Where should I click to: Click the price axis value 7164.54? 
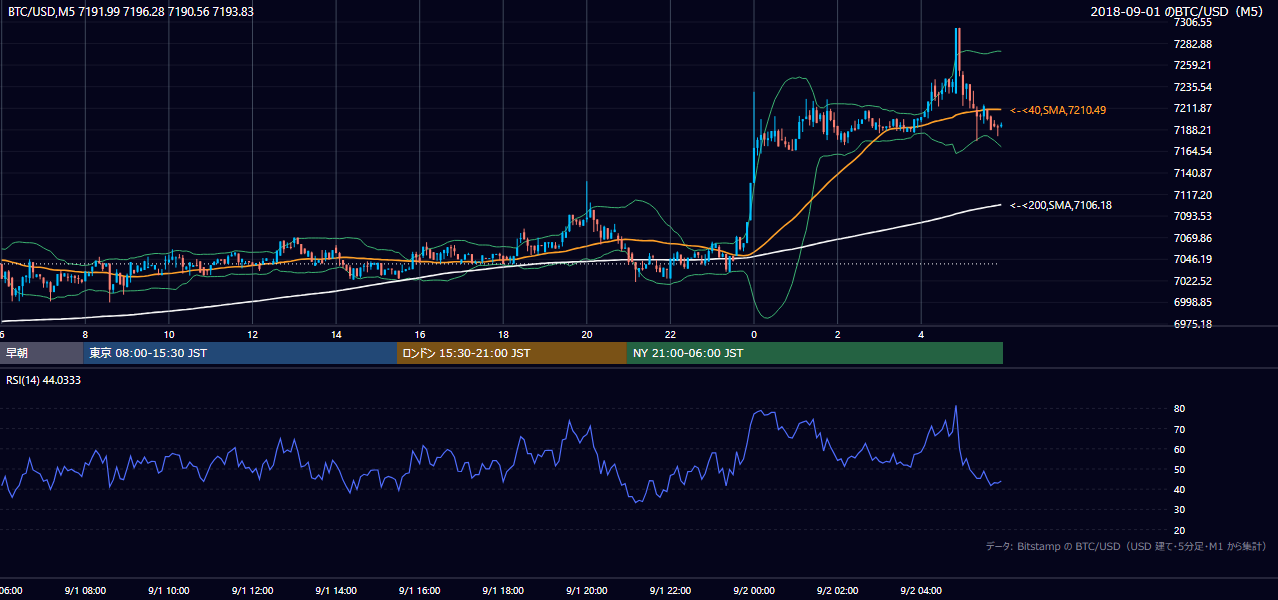pyautogui.click(x=1194, y=152)
